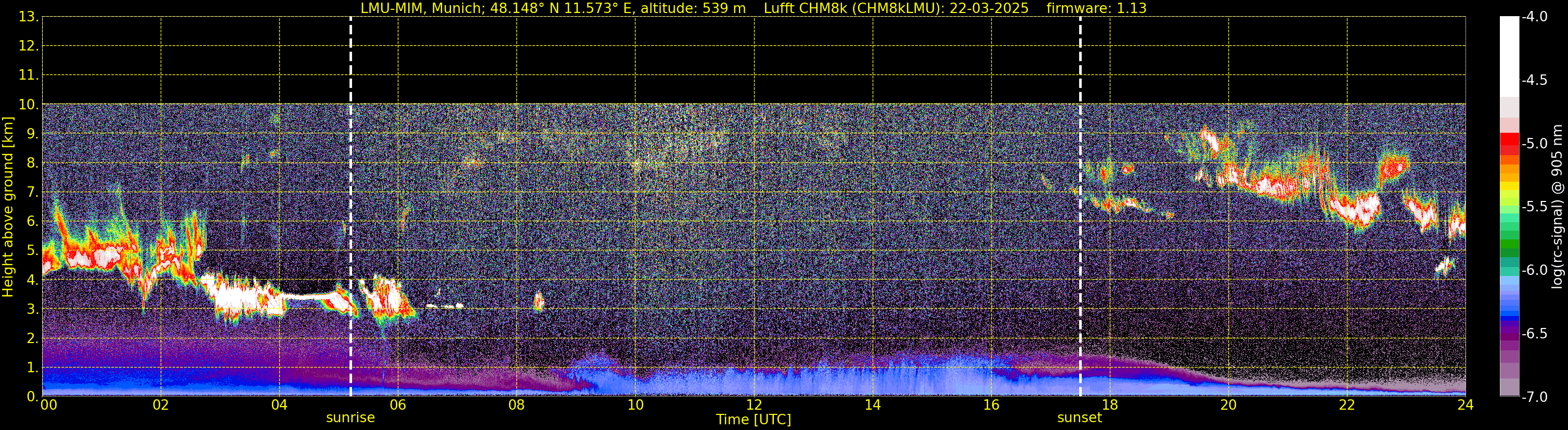Click the time tick label '18'
This screenshot has height=430, width=1568.
point(1110,405)
